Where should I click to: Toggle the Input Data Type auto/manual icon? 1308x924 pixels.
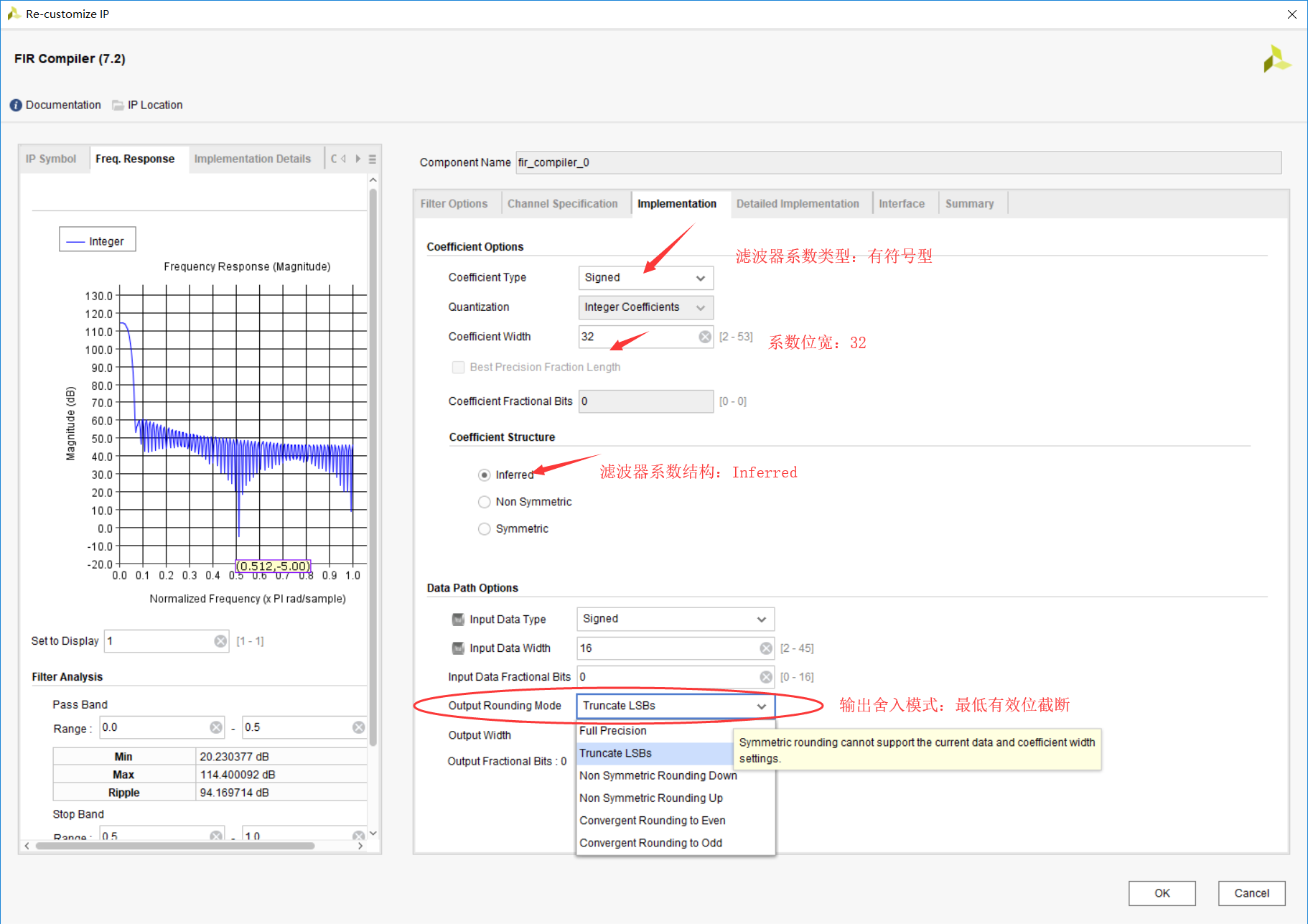pos(458,620)
